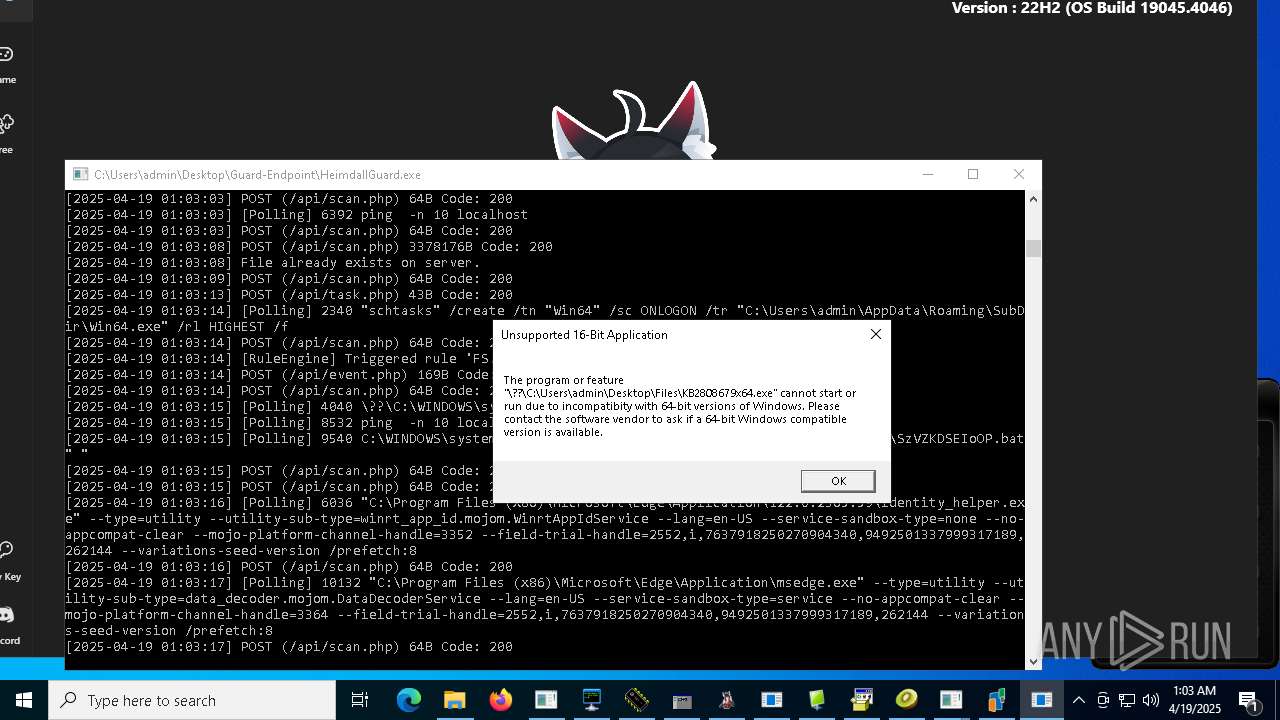
Task: Launch Microsoft Edge from the taskbar
Action: point(408,700)
